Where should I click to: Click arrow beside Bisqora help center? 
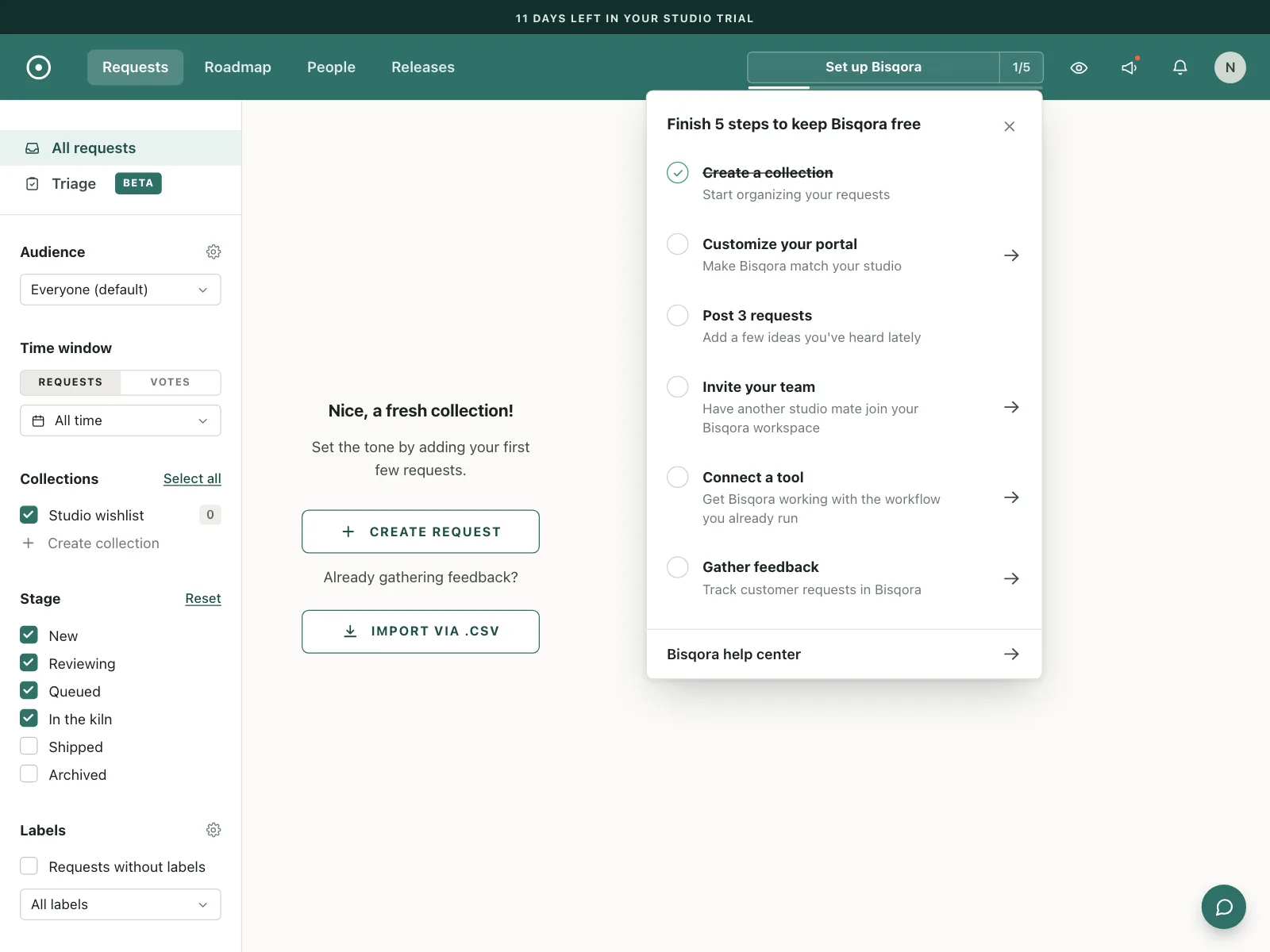point(1011,654)
